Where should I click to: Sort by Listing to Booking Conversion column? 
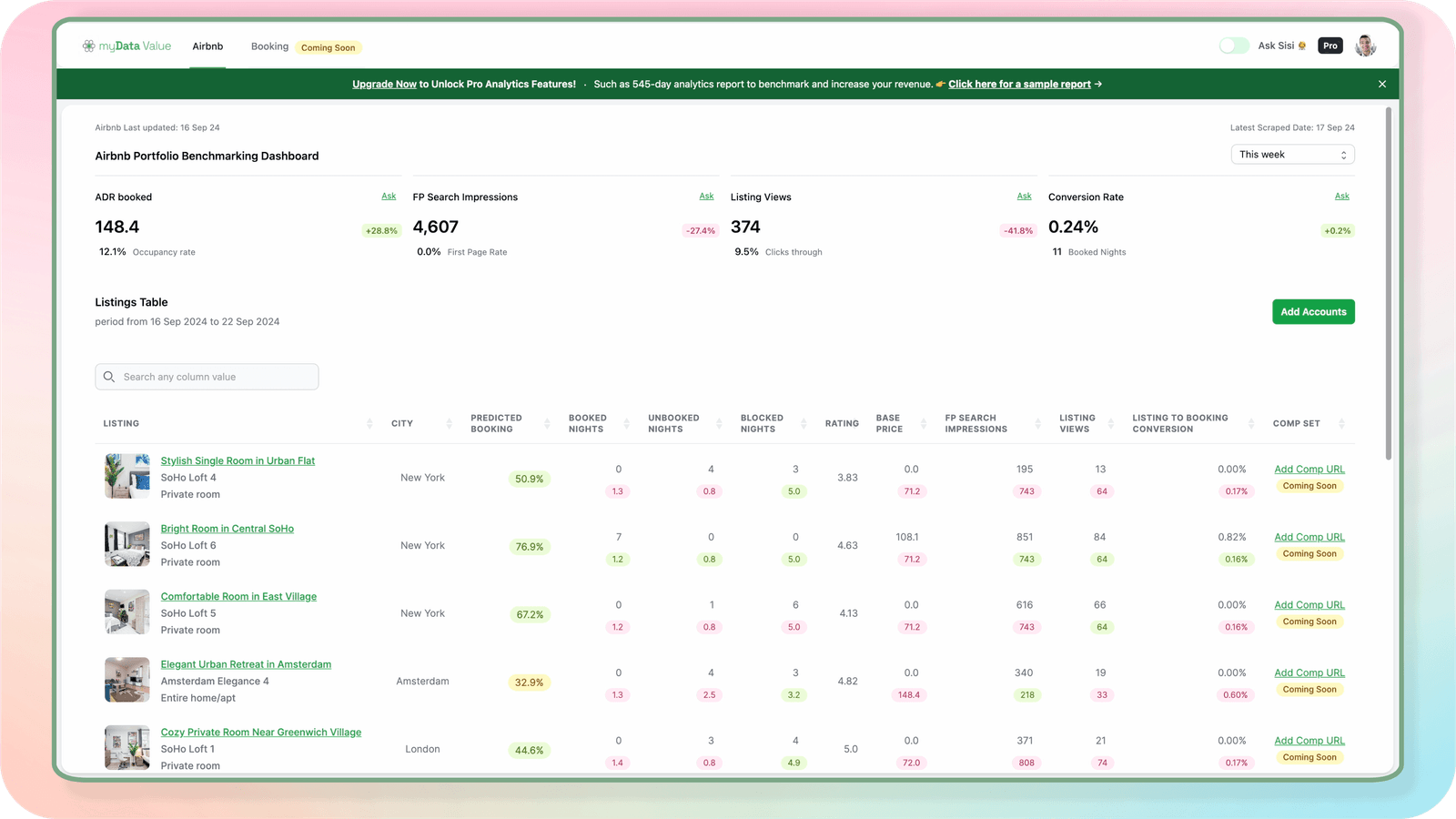click(x=1251, y=424)
